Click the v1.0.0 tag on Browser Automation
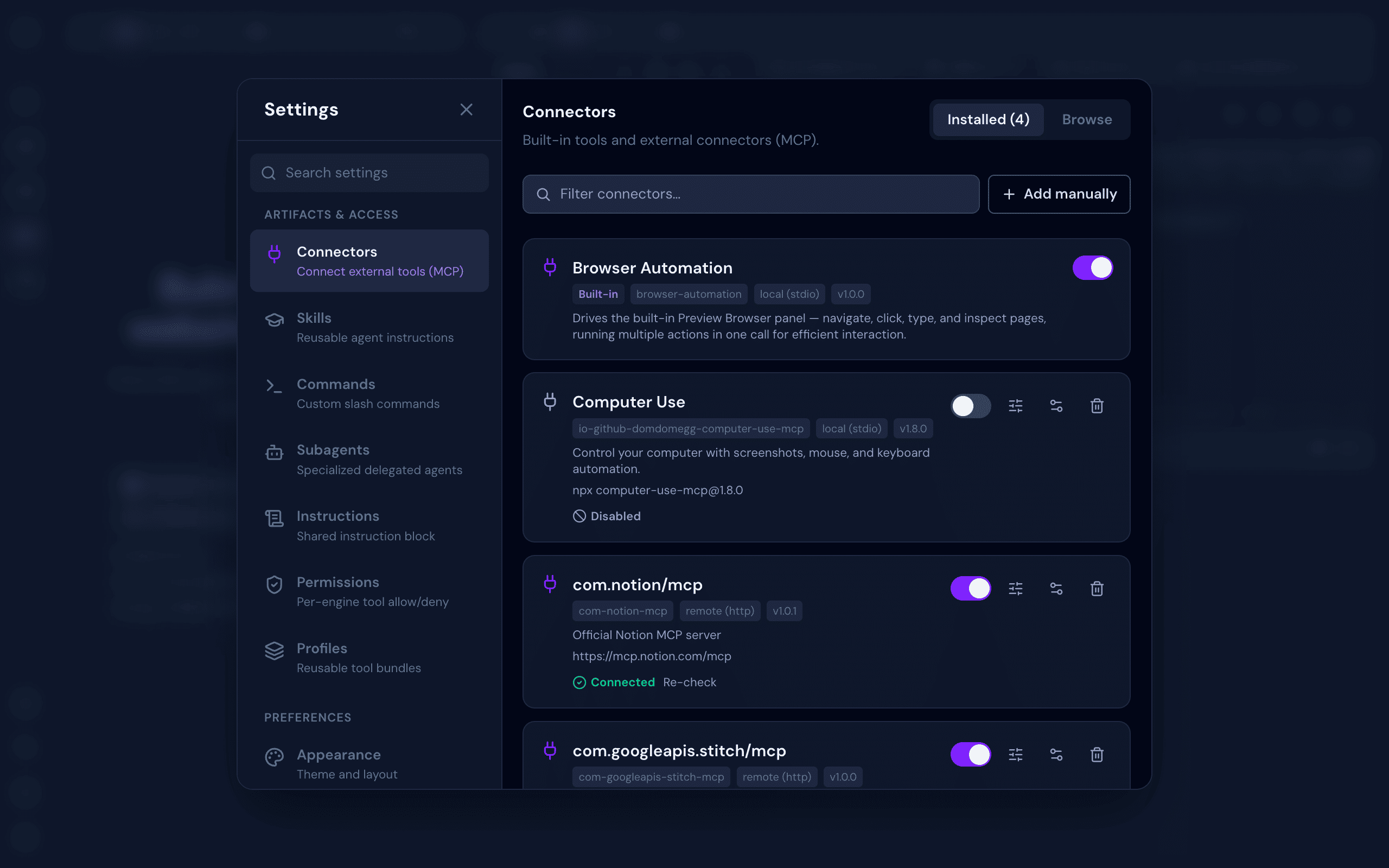 pos(851,294)
